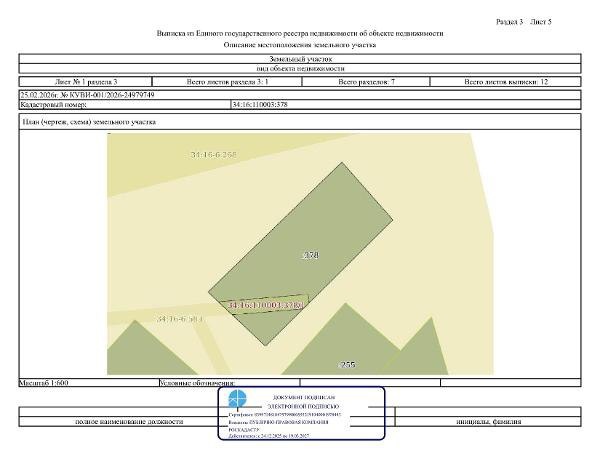Select 'ЭЛЕКТРОННОЙ ПОДПИСЬЮ' stamp line

(x=303, y=406)
